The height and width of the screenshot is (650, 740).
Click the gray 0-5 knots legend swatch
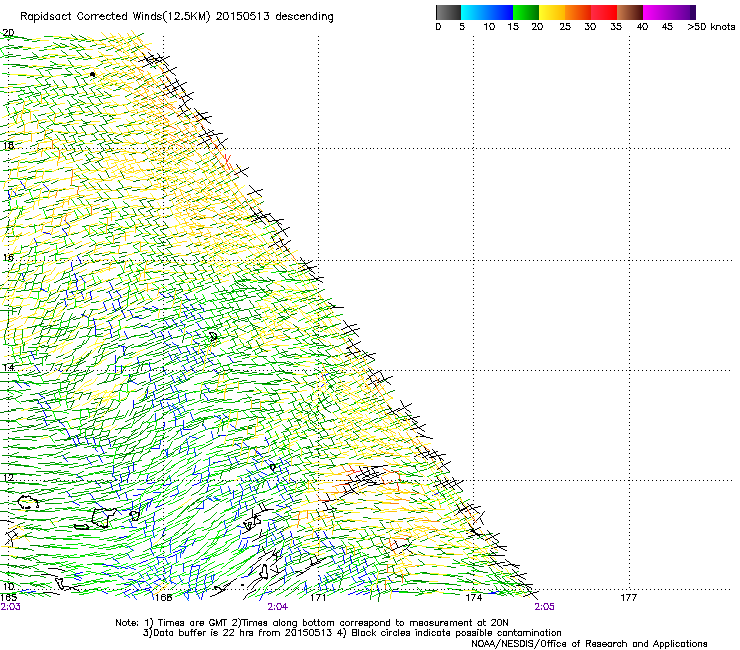(448, 12)
